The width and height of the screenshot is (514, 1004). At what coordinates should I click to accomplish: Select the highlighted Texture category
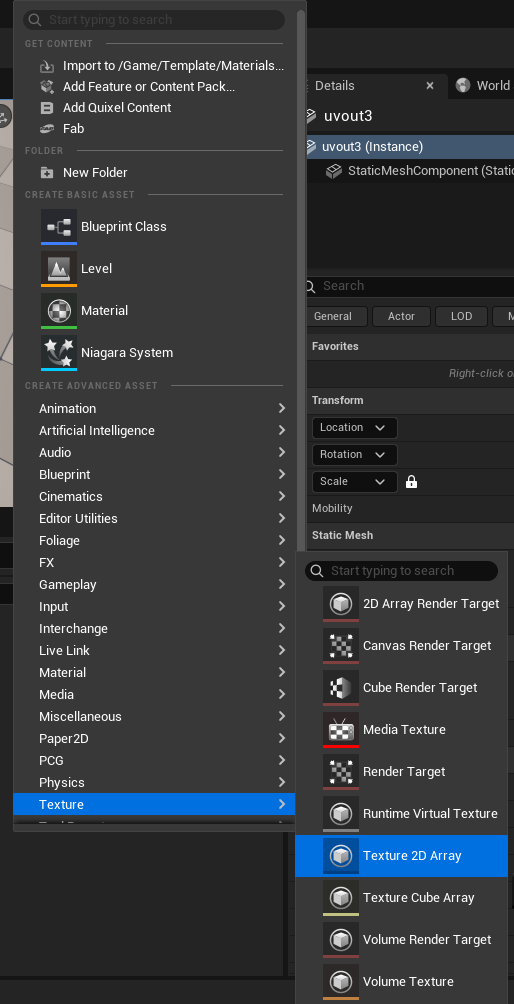point(154,804)
